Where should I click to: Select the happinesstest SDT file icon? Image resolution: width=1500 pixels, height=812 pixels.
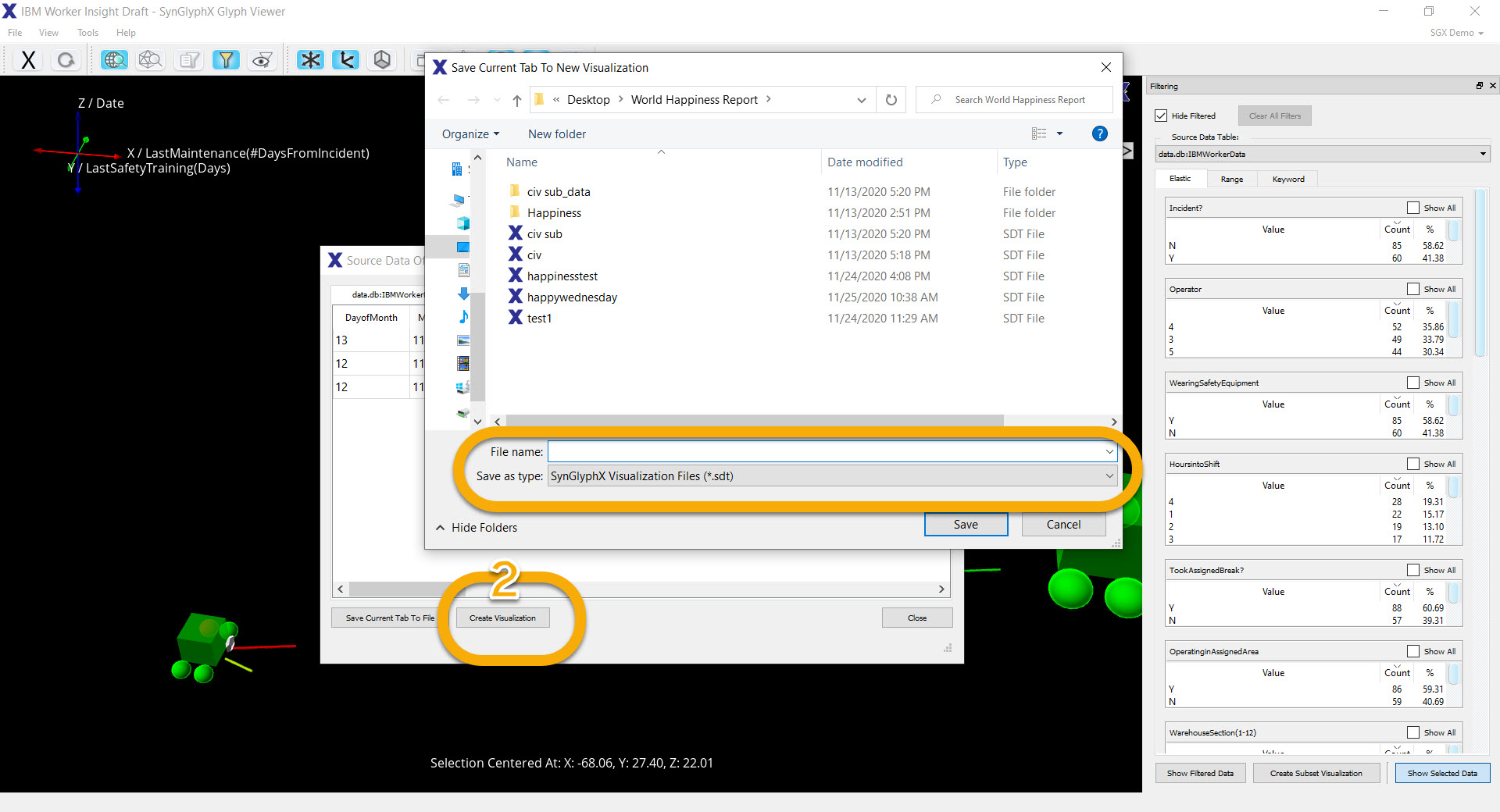pyautogui.click(x=516, y=276)
